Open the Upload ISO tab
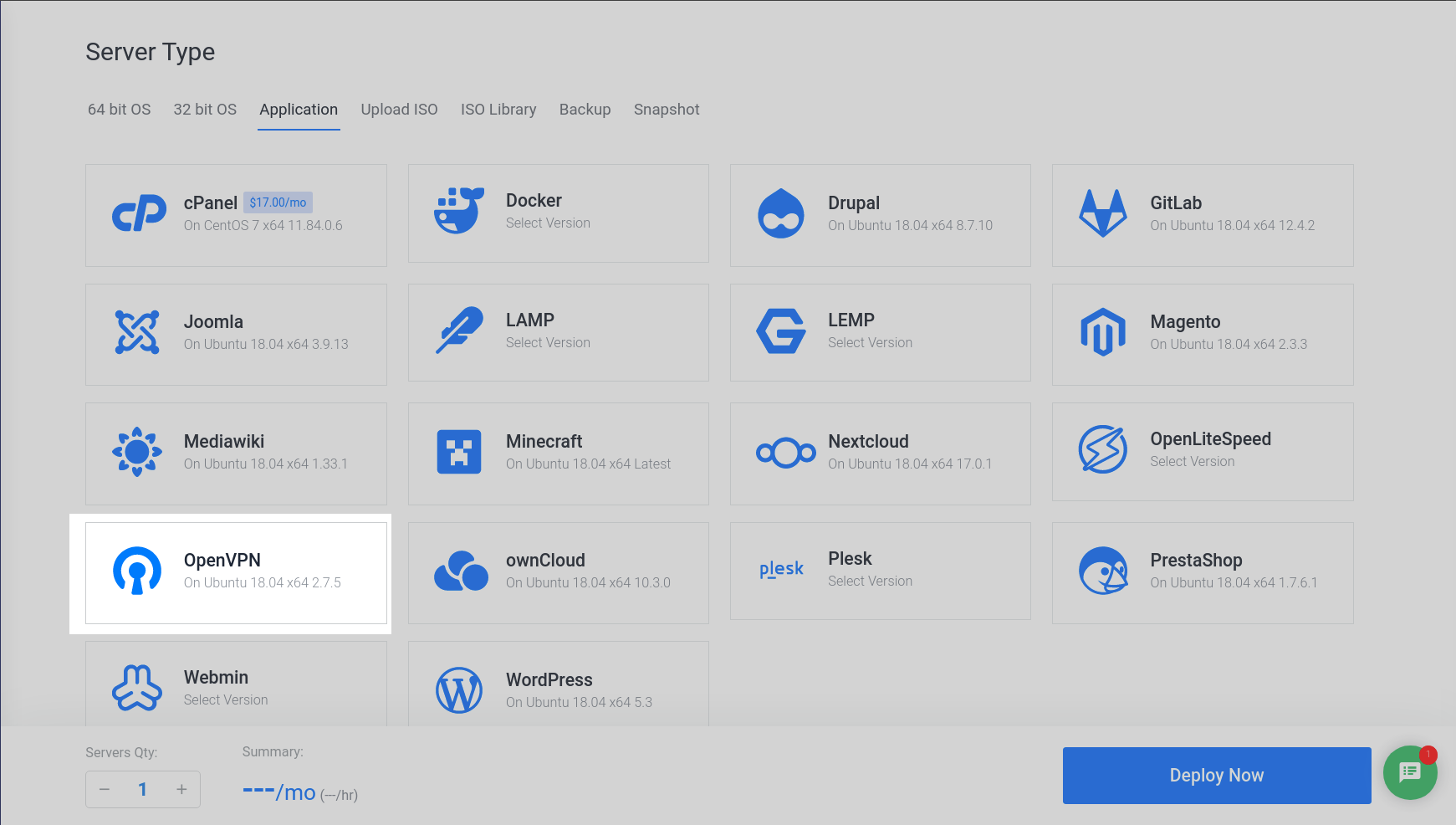 (399, 110)
